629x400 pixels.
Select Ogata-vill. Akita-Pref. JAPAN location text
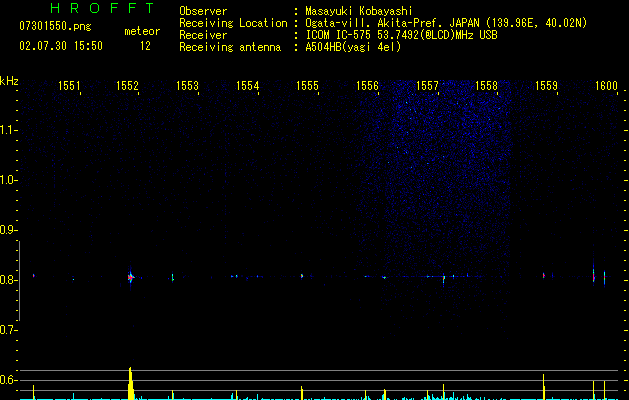click(446, 23)
